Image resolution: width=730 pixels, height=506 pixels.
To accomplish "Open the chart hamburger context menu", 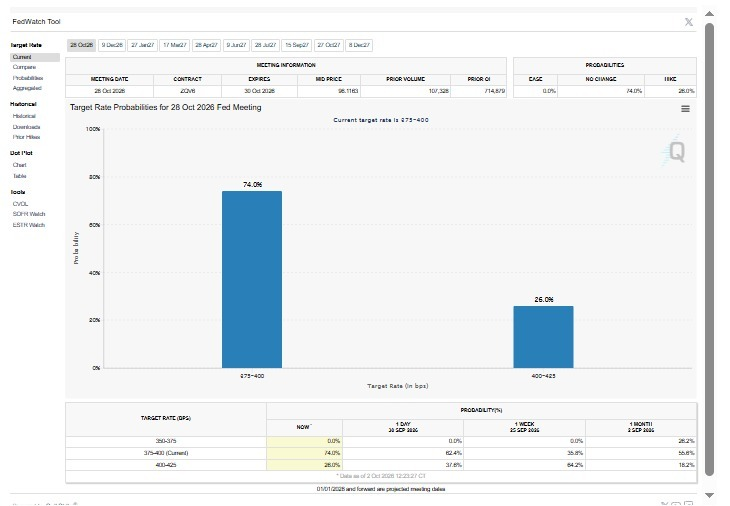I will click(x=685, y=109).
